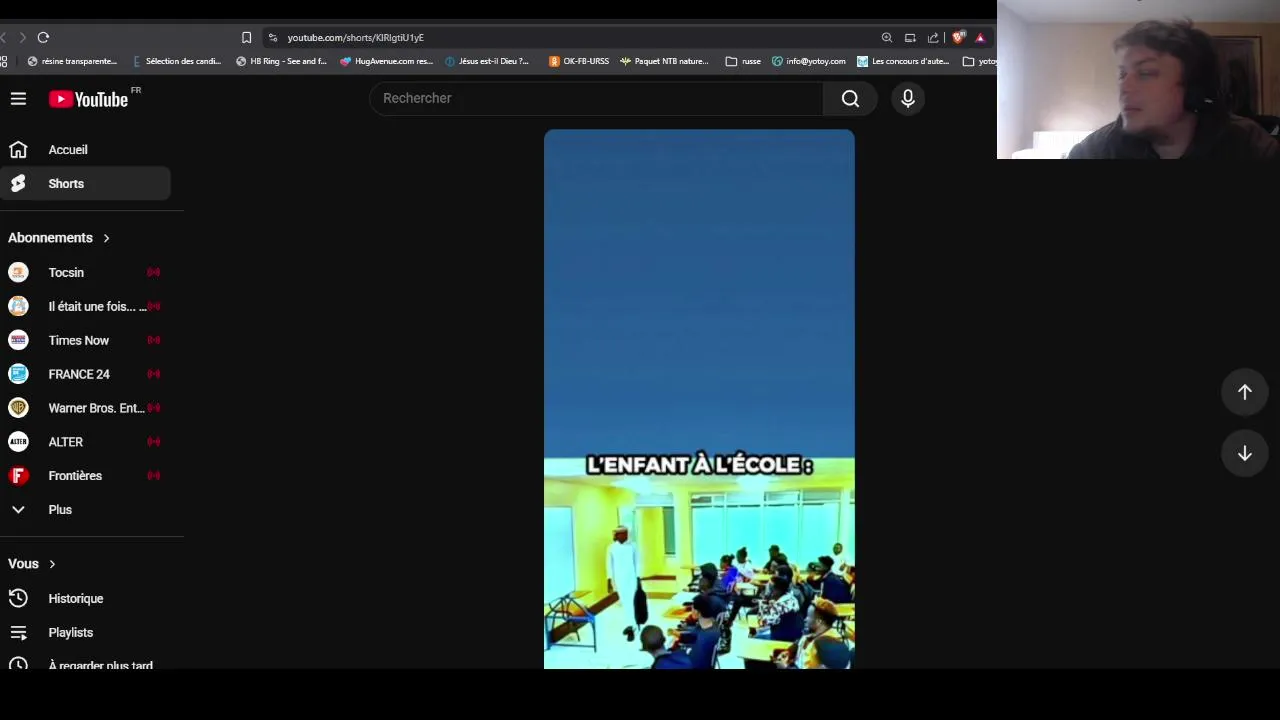Open site settings icon in address bar
Viewport: 1280px width, 720px height.
[273, 38]
